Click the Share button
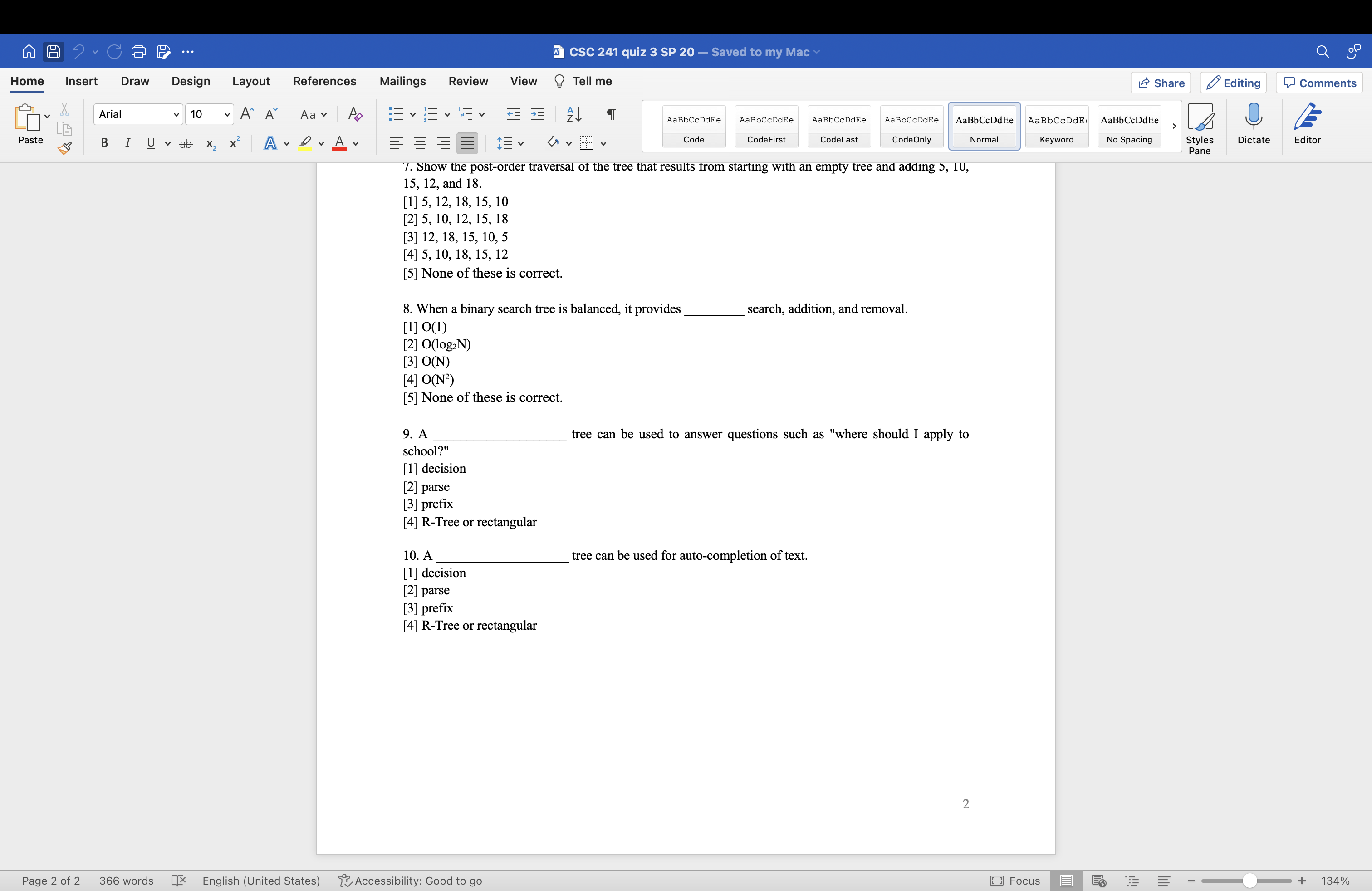 tap(1161, 83)
